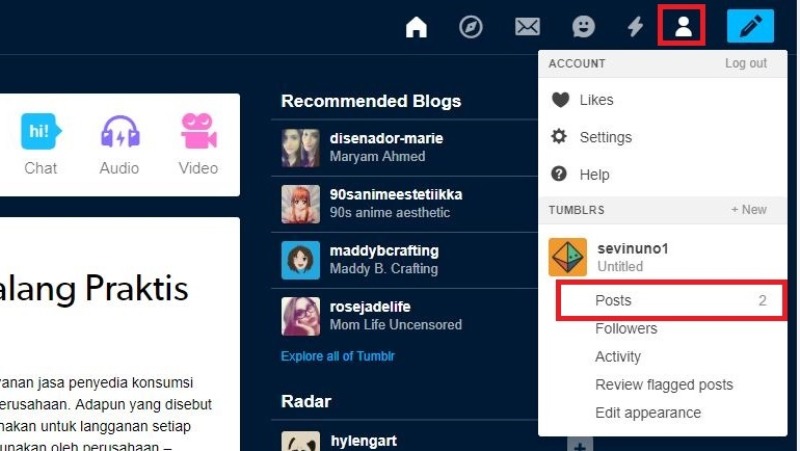The height and width of the screenshot is (451, 800).
Task: Go to the Home dashboard icon
Action: click(x=416, y=27)
